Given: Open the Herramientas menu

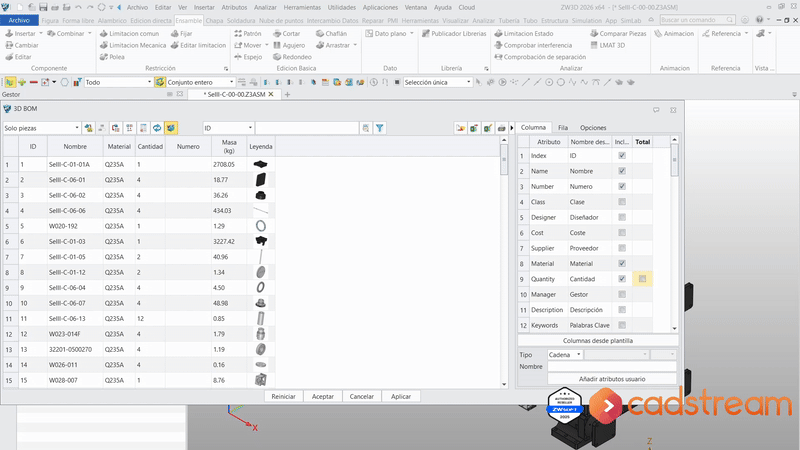Looking at the screenshot, I should click(302, 7).
